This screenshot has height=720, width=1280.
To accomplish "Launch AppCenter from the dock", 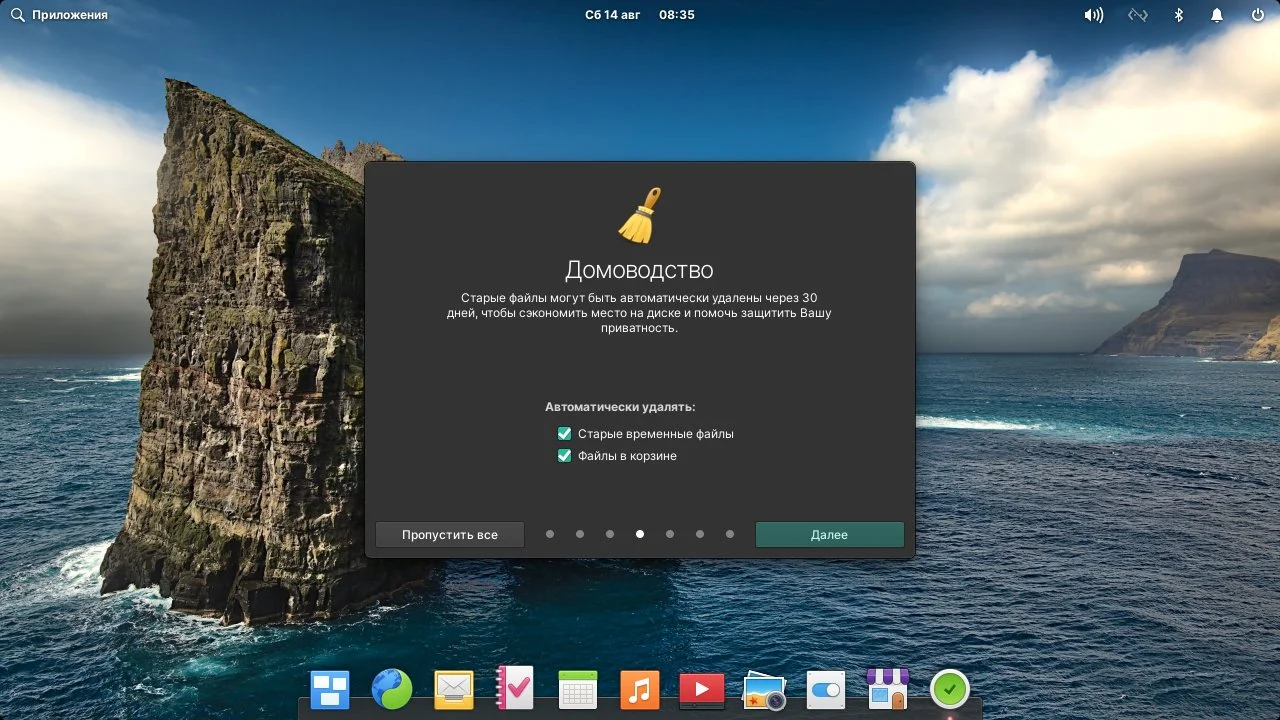I will [x=887, y=688].
